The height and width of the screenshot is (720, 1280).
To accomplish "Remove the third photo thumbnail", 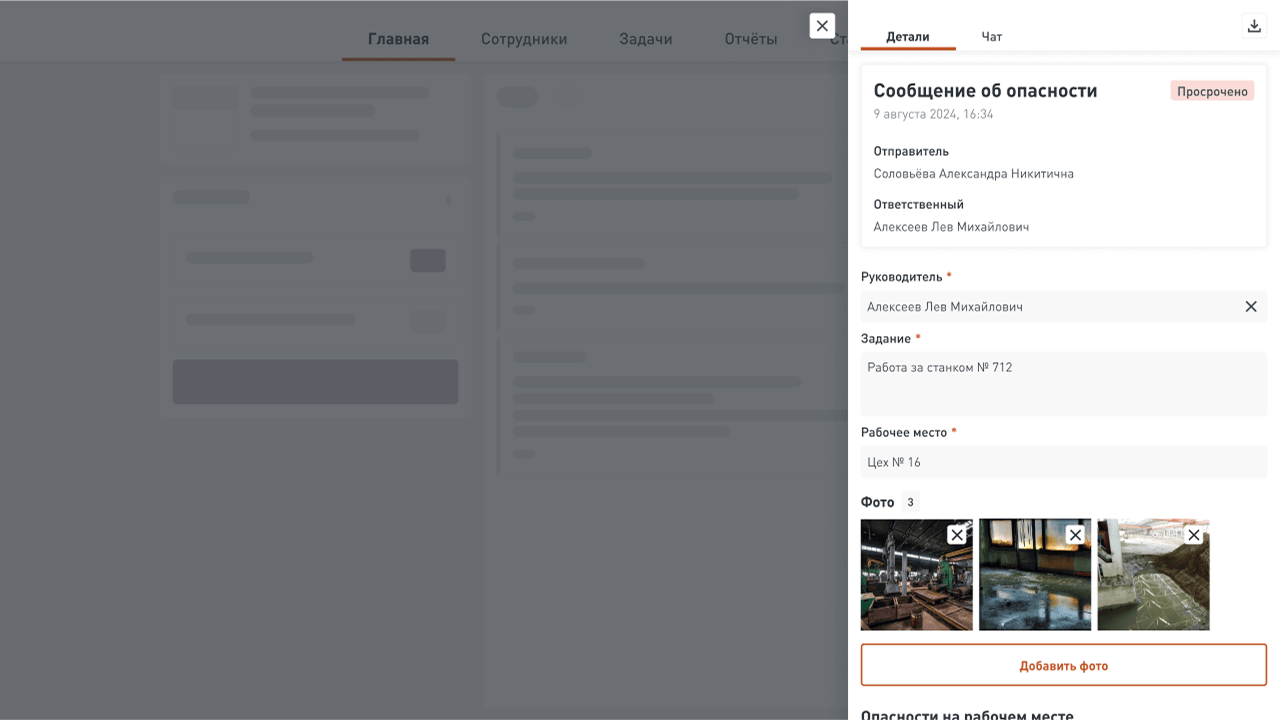I will (1193, 535).
